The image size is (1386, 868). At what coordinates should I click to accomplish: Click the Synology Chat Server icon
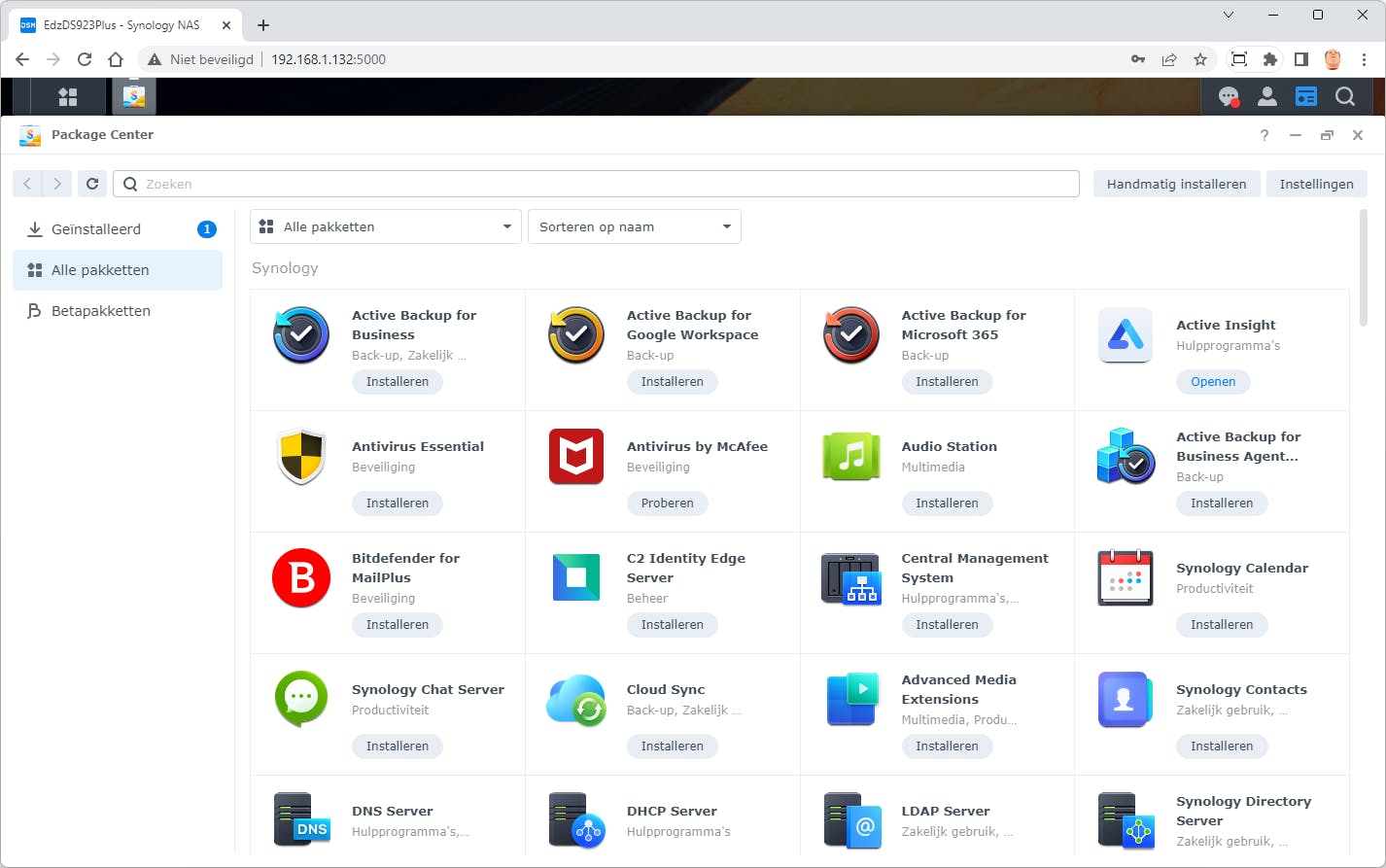tap(301, 700)
